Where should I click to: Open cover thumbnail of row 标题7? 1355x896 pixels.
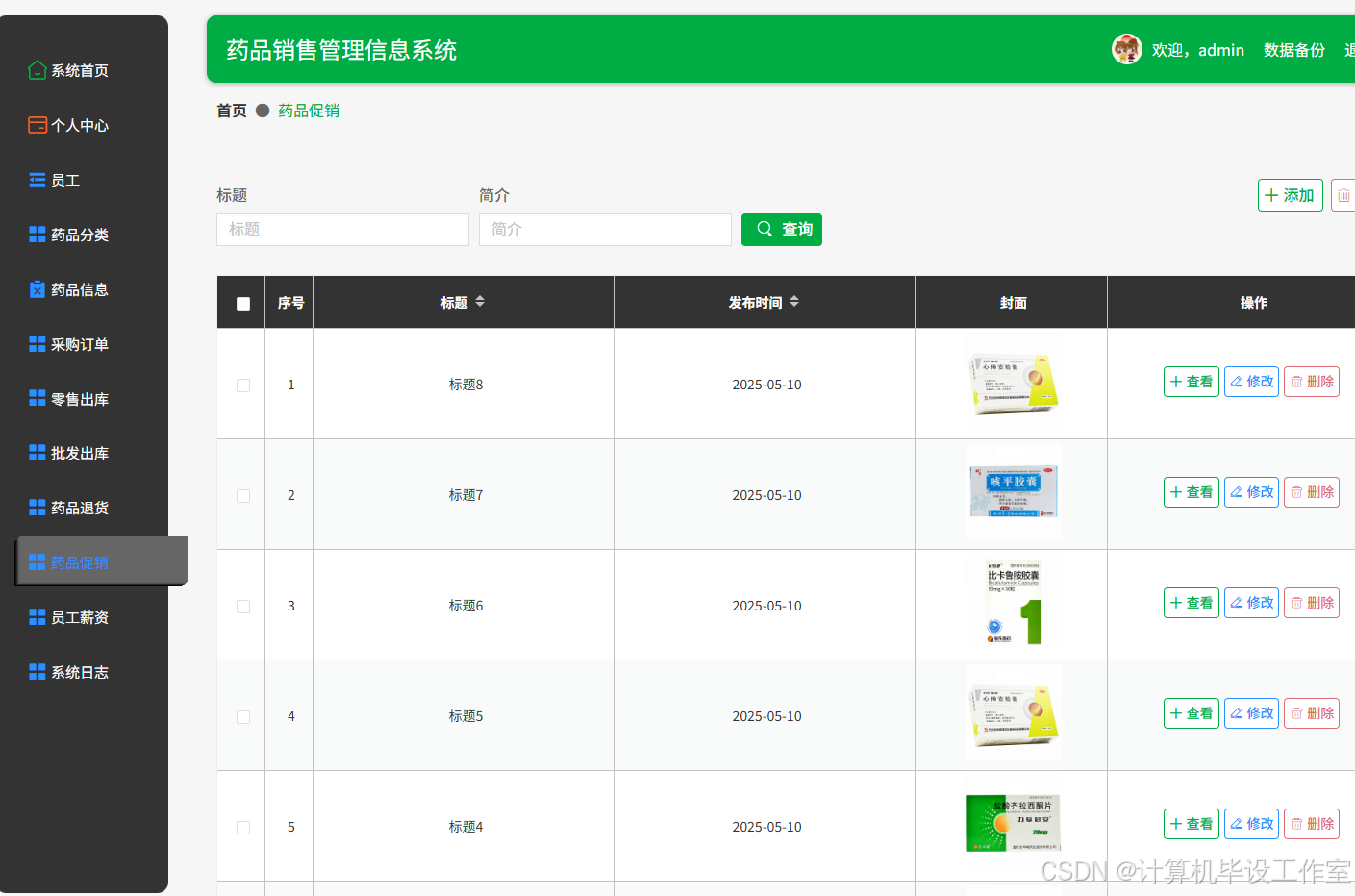[x=1013, y=492]
